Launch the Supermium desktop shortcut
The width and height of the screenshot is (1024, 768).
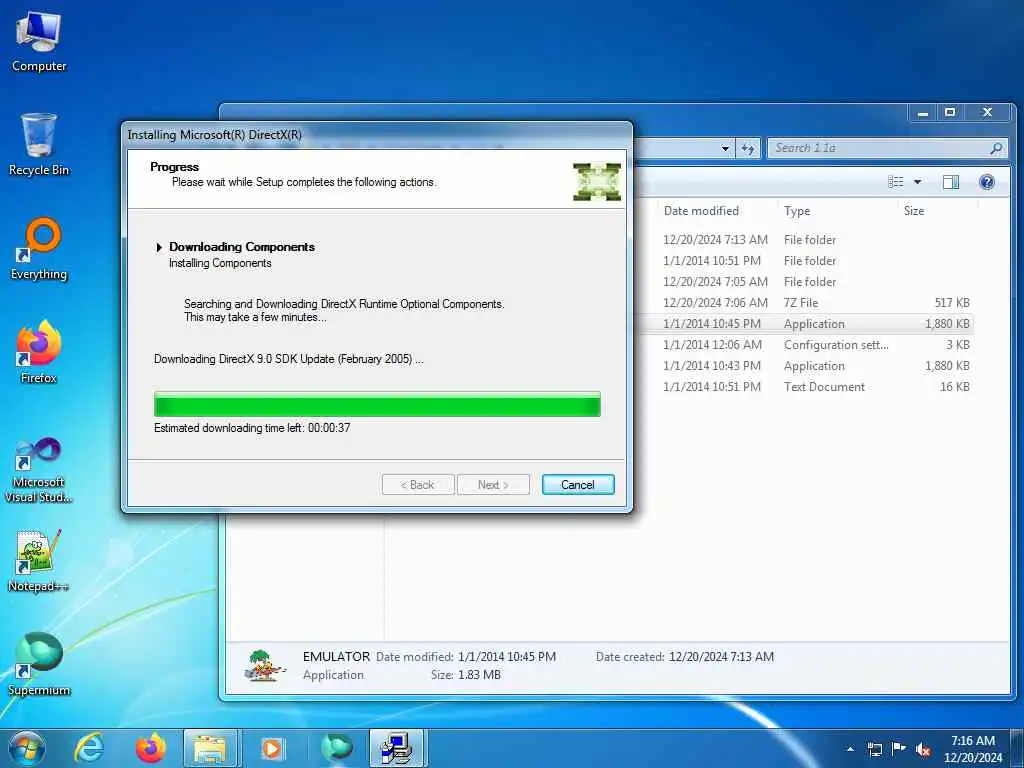39,664
